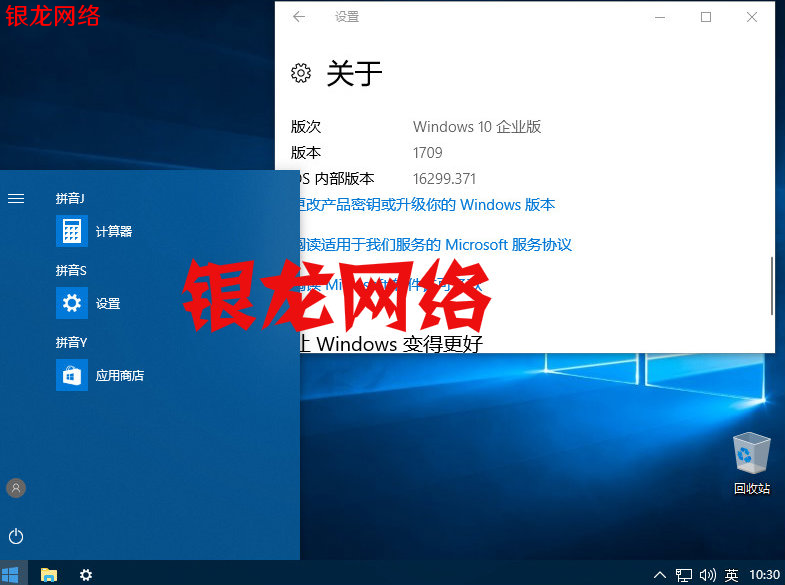Select the 拼音J group header
Screen dimensions: 785x585
(70, 199)
